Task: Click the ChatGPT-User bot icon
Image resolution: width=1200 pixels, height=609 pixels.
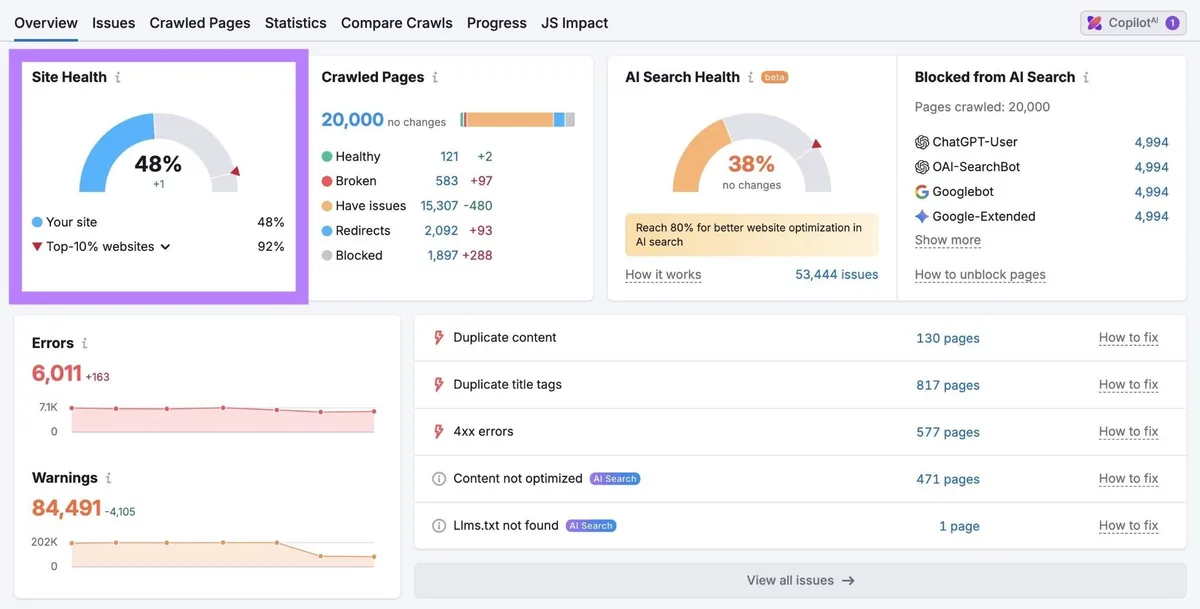Action: point(922,142)
